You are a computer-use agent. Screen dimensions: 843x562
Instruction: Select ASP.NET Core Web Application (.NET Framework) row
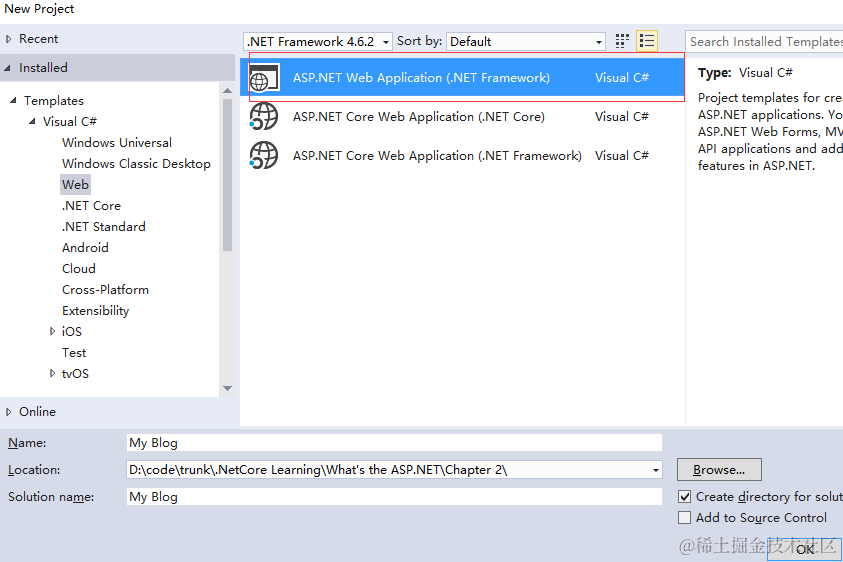pos(462,155)
